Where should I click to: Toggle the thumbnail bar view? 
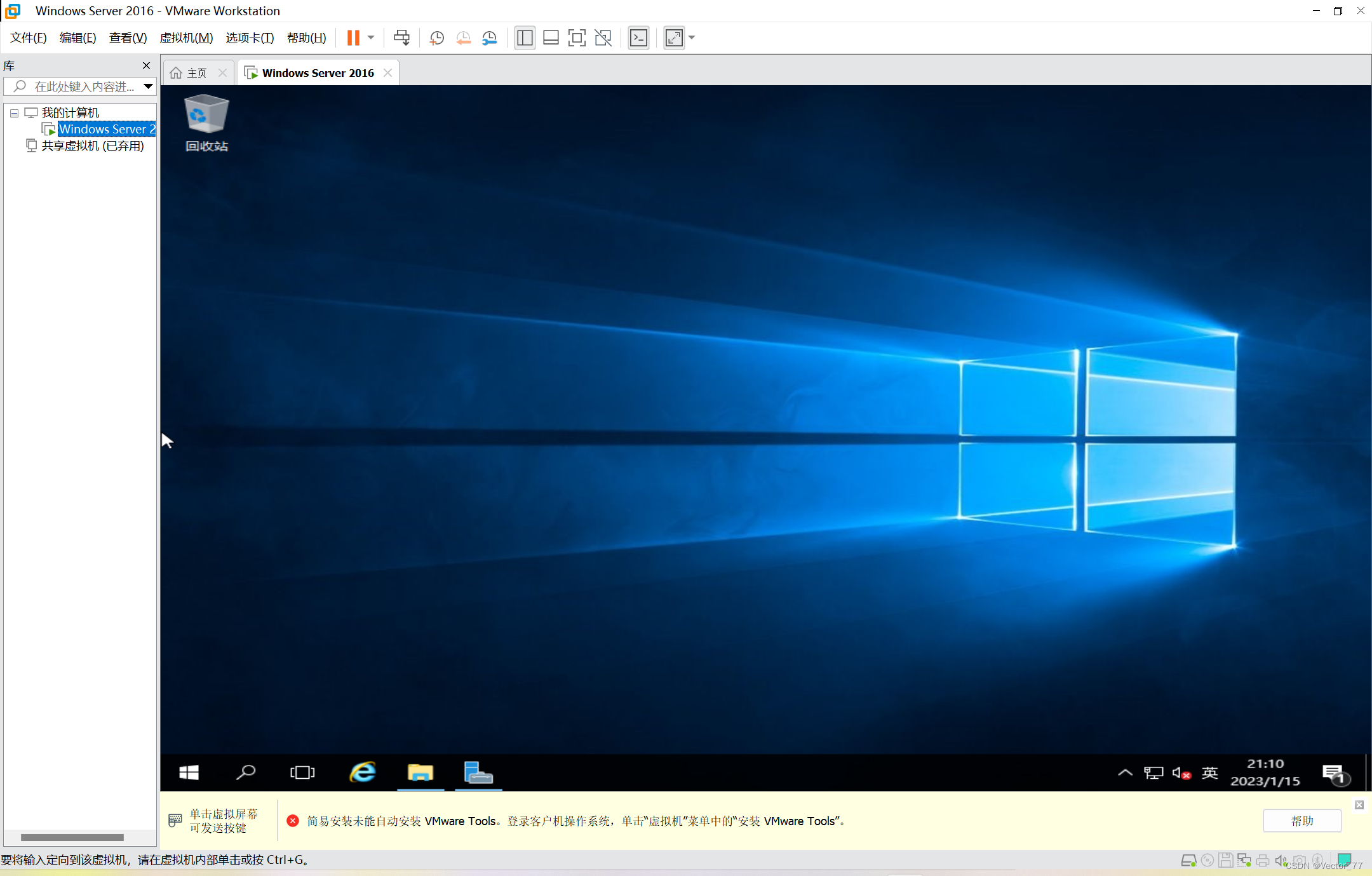click(x=551, y=38)
